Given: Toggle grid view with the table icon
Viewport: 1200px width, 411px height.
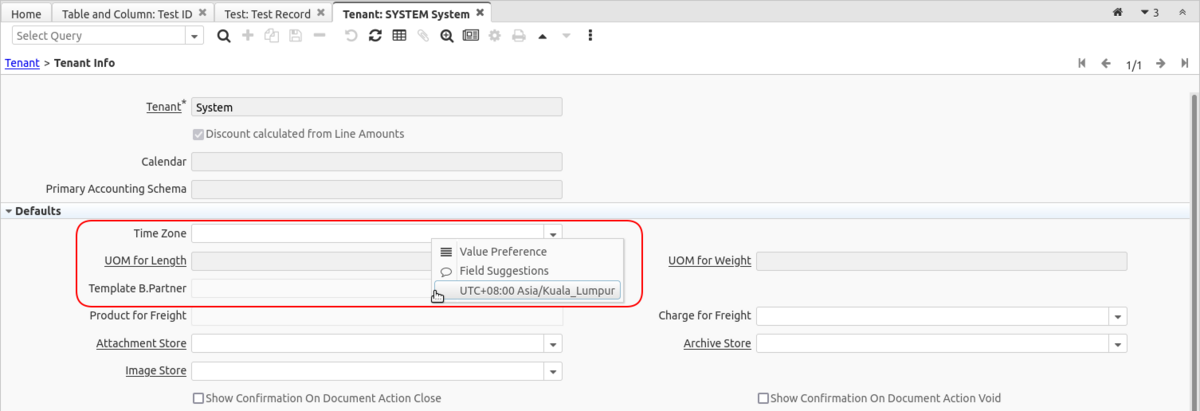Looking at the screenshot, I should tap(399, 35).
